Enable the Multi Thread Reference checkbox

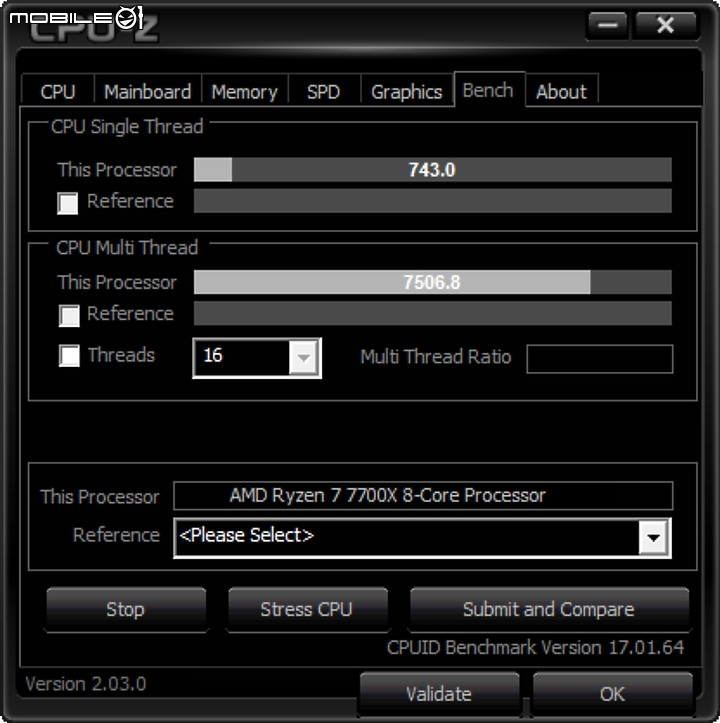(69, 315)
